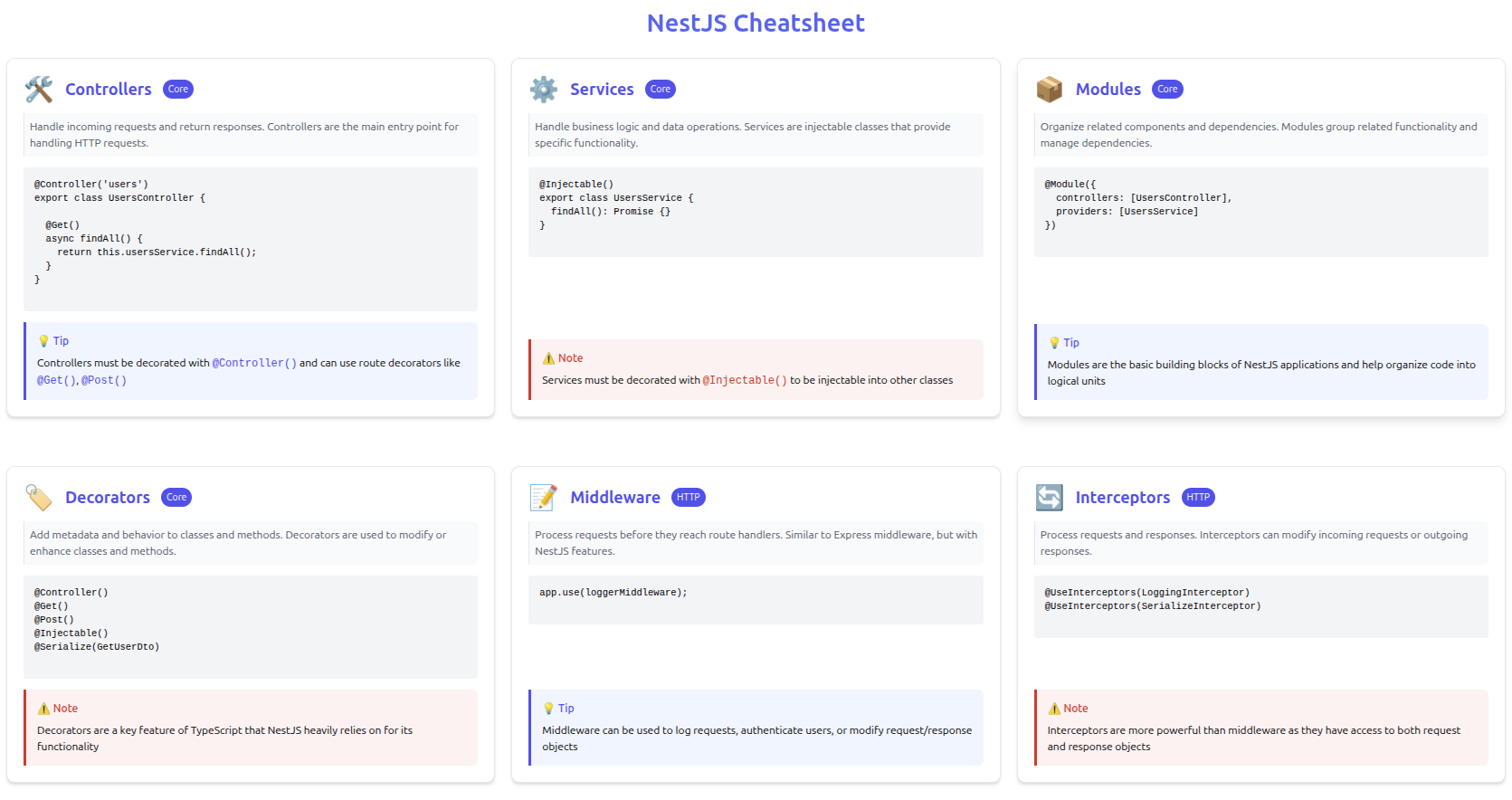Click the Core badge next to Services
The height and width of the screenshot is (800, 1512).
pos(661,89)
